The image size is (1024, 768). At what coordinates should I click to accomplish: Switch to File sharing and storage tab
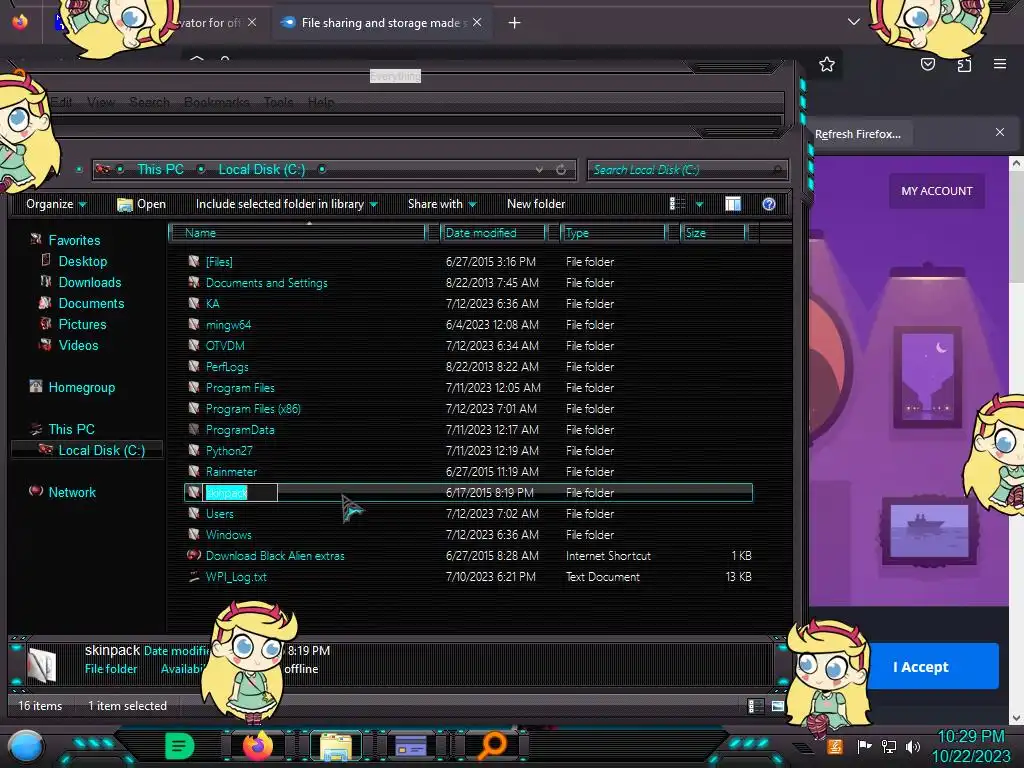pos(381,23)
